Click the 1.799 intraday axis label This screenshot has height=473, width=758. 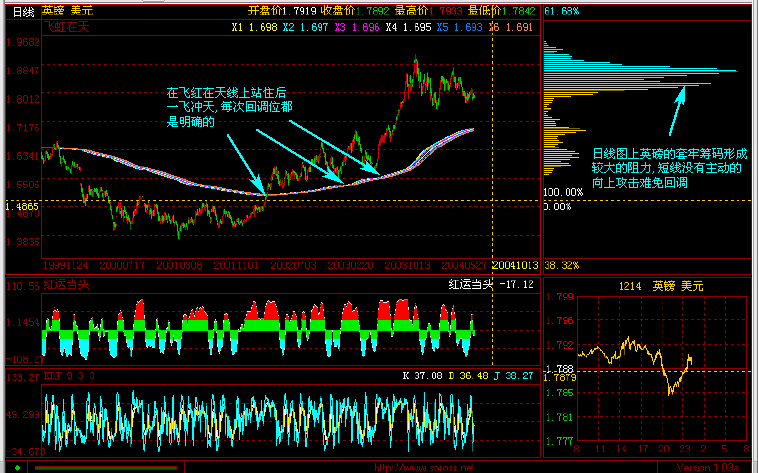click(559, 297)
